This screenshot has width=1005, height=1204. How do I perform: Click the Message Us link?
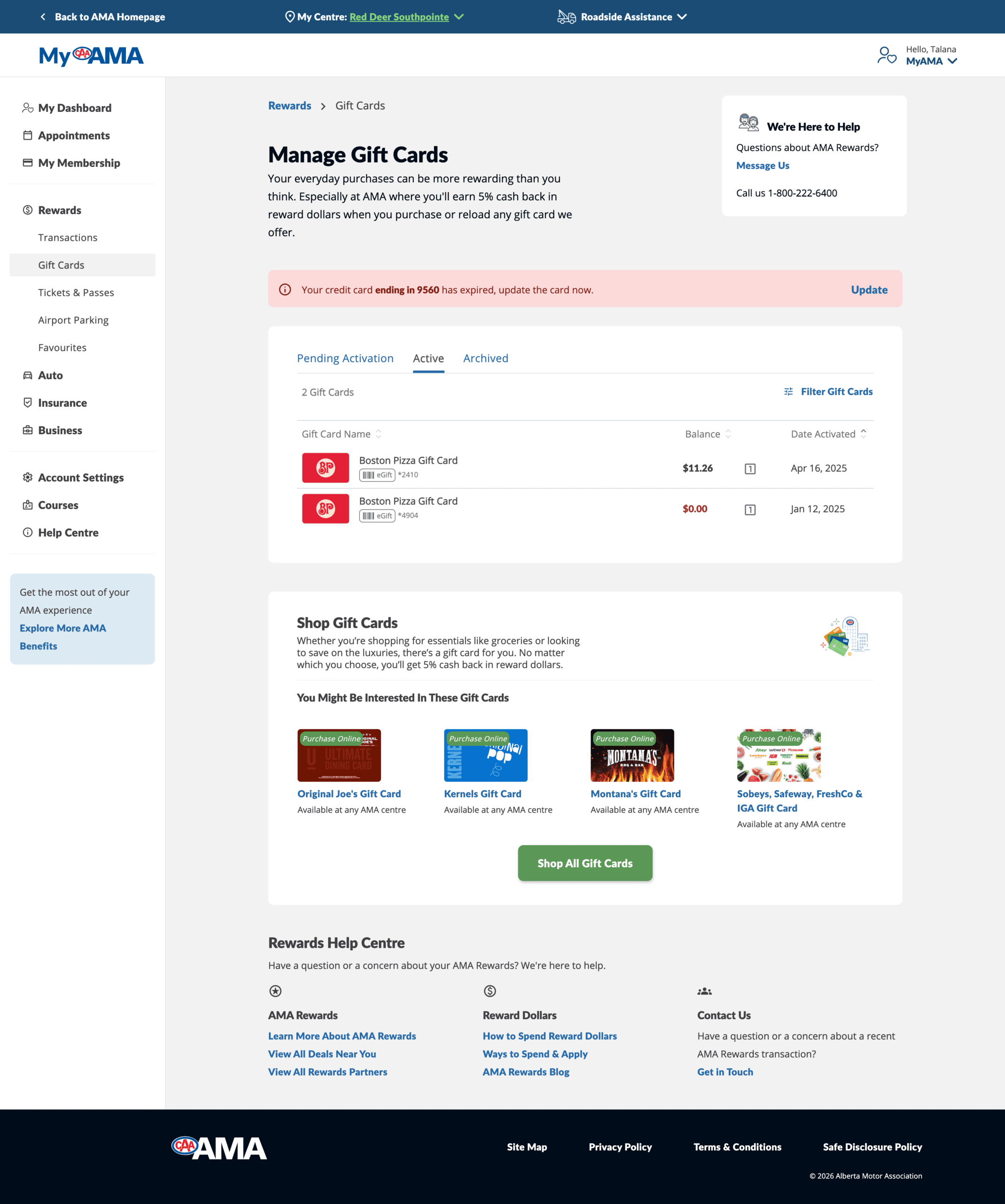[x=762, y=165]
